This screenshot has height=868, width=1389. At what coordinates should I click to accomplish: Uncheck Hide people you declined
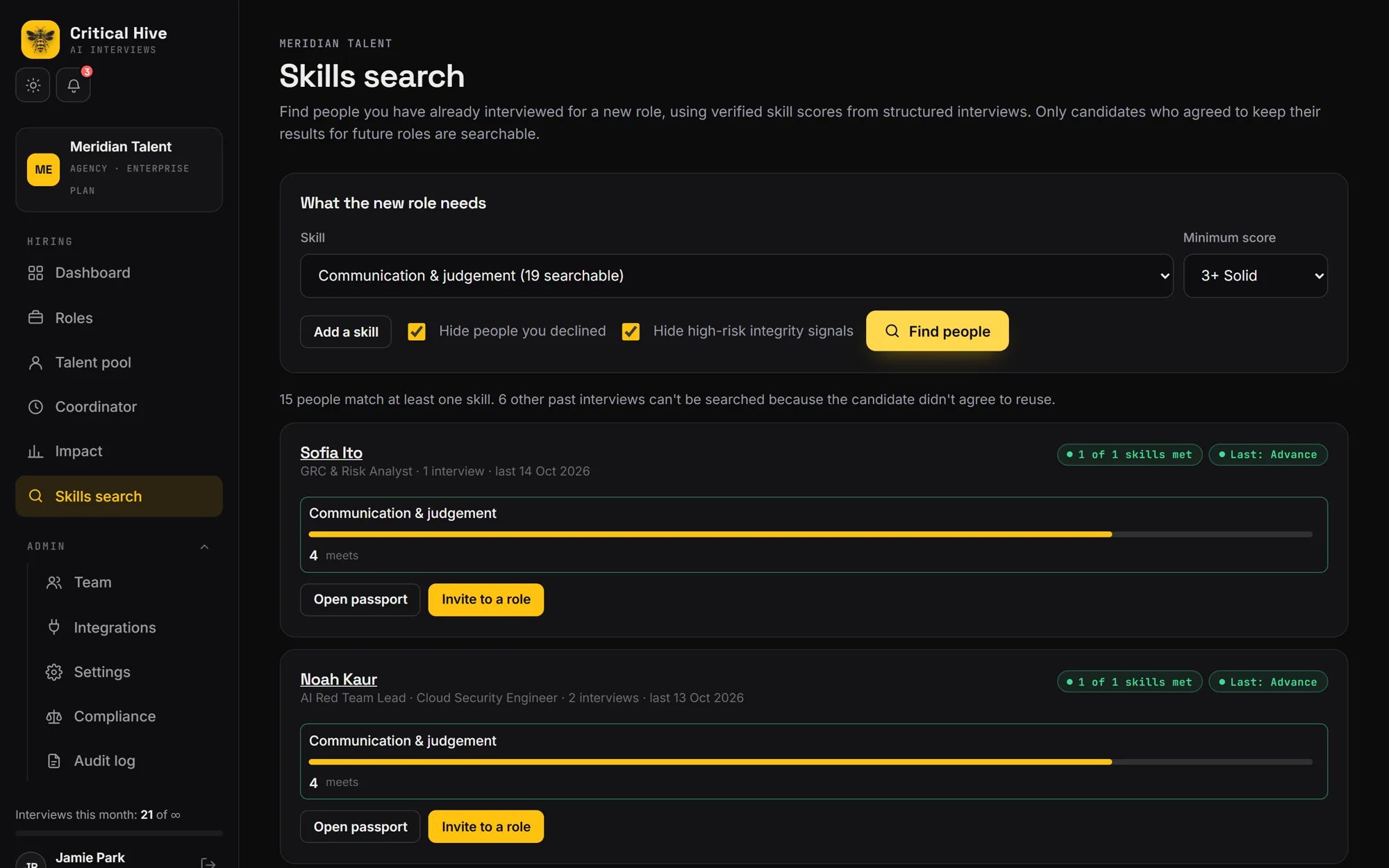tap(417, 331)
